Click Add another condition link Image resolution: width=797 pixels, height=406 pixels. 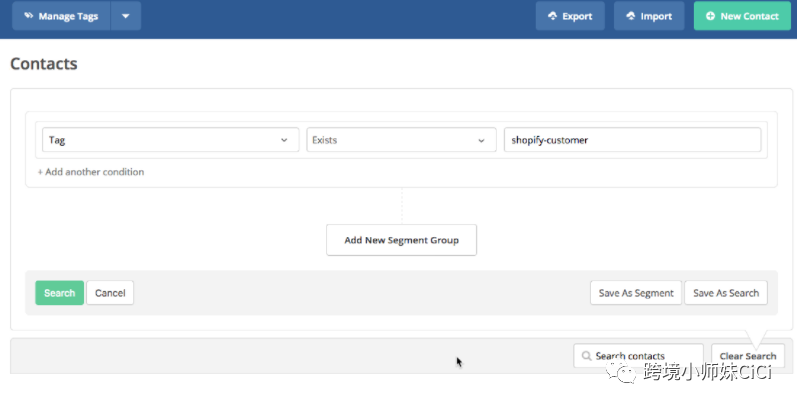[91, 172]
